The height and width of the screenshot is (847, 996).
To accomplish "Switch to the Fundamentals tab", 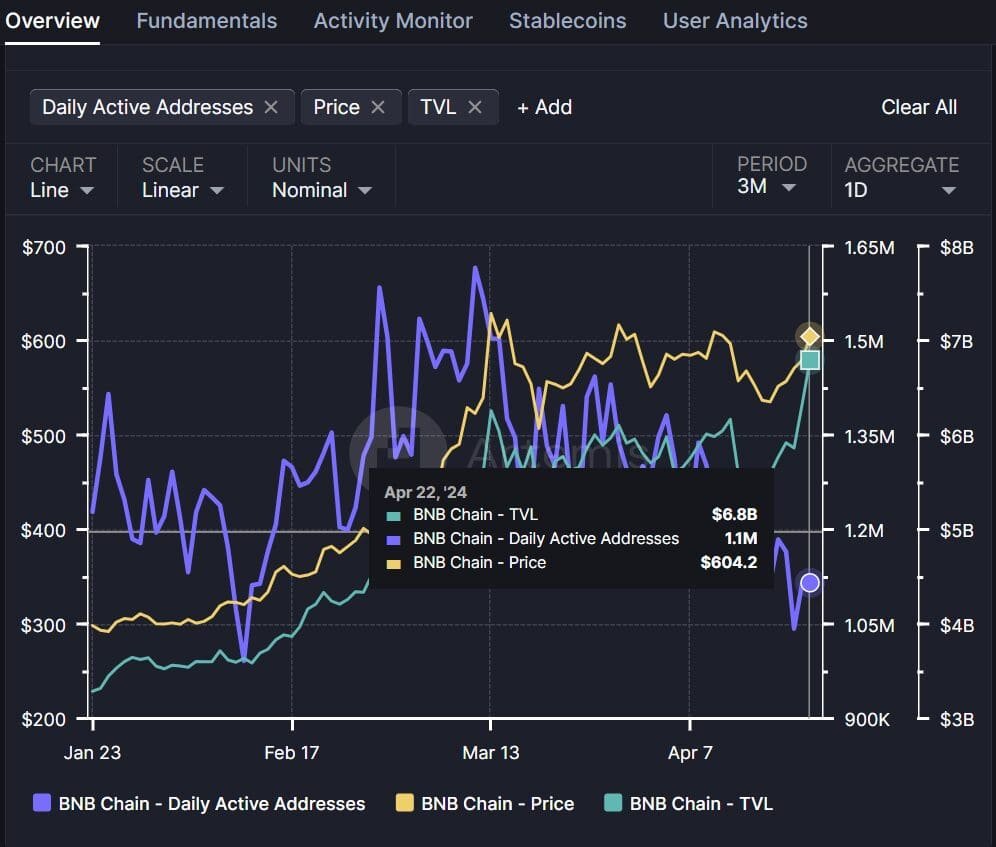I will click(206, 20).
